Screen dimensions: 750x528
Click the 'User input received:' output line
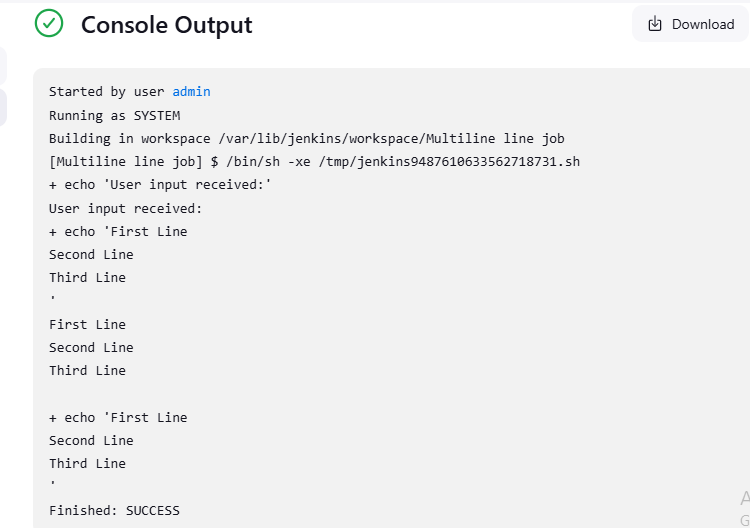click(125, 209)
